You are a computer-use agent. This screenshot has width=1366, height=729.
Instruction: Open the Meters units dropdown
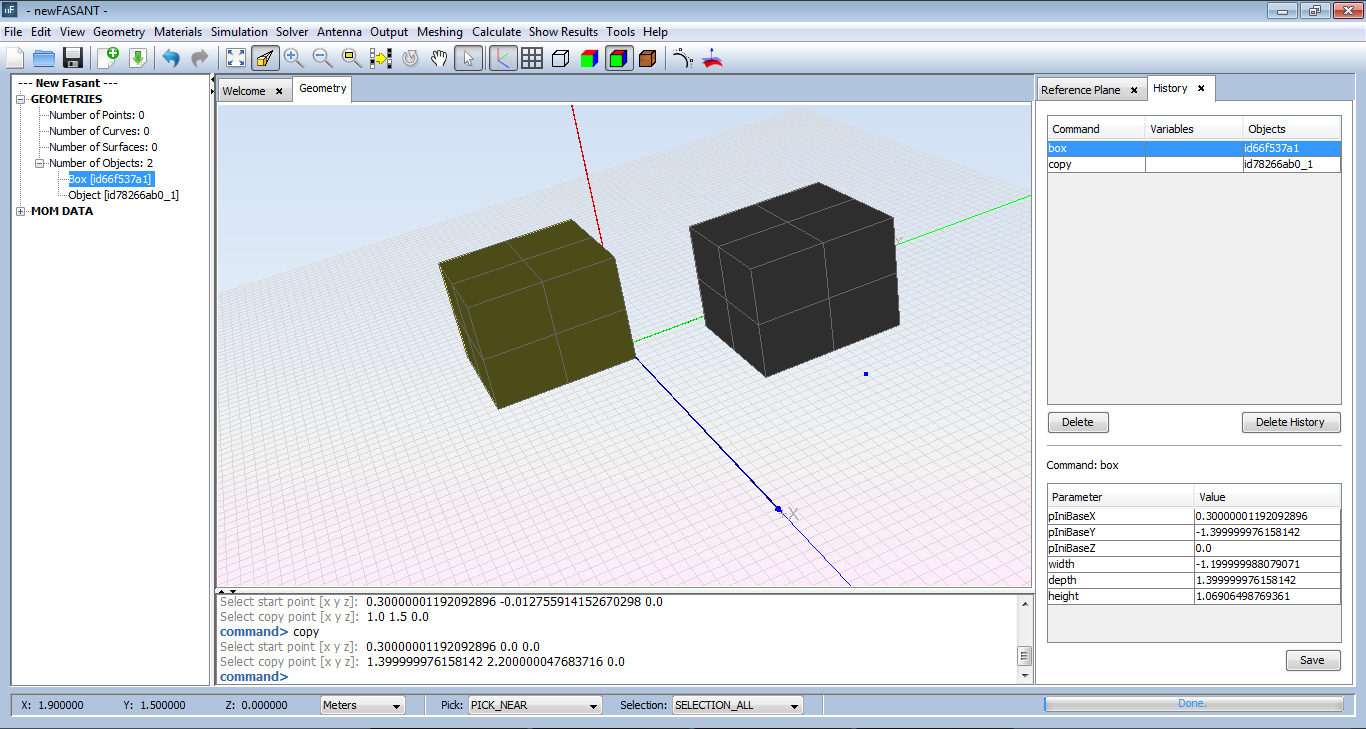click(362, 705)
